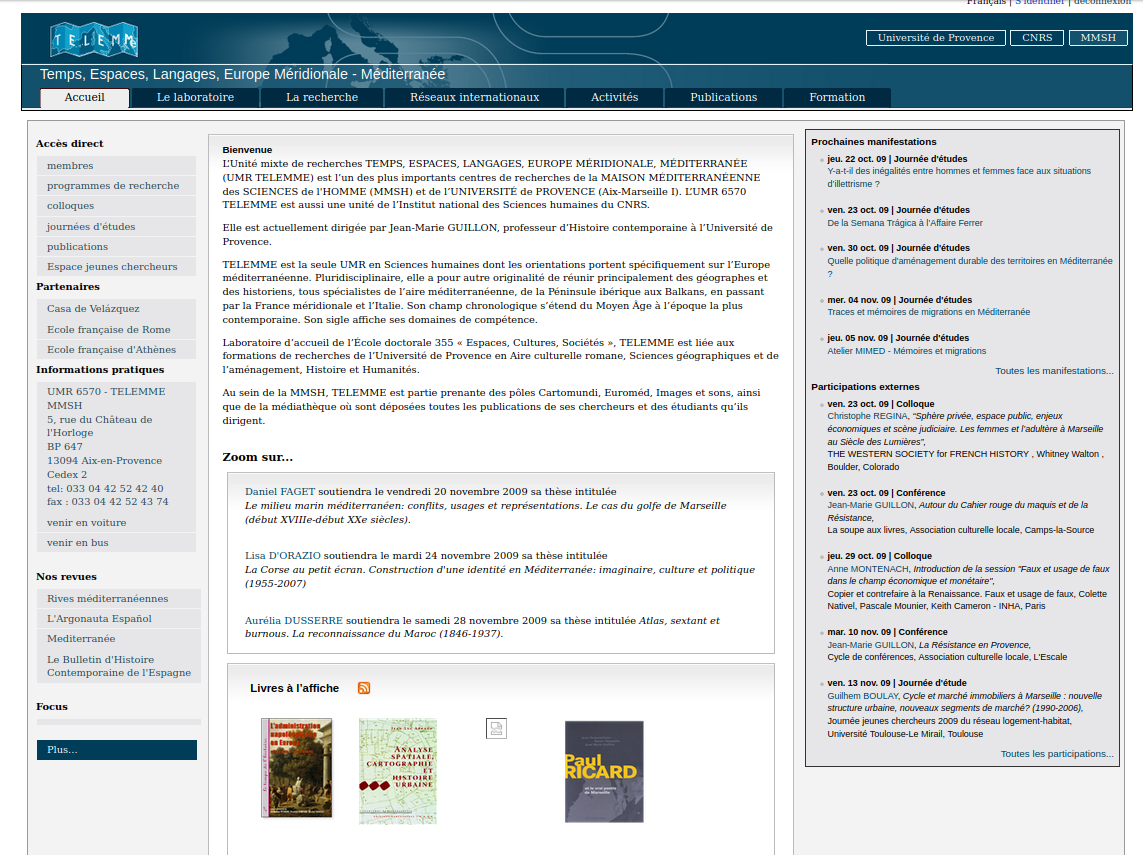1143x855 pixels.
Task: Open the L'administration napoléonienne book cover
Action: 297,768
